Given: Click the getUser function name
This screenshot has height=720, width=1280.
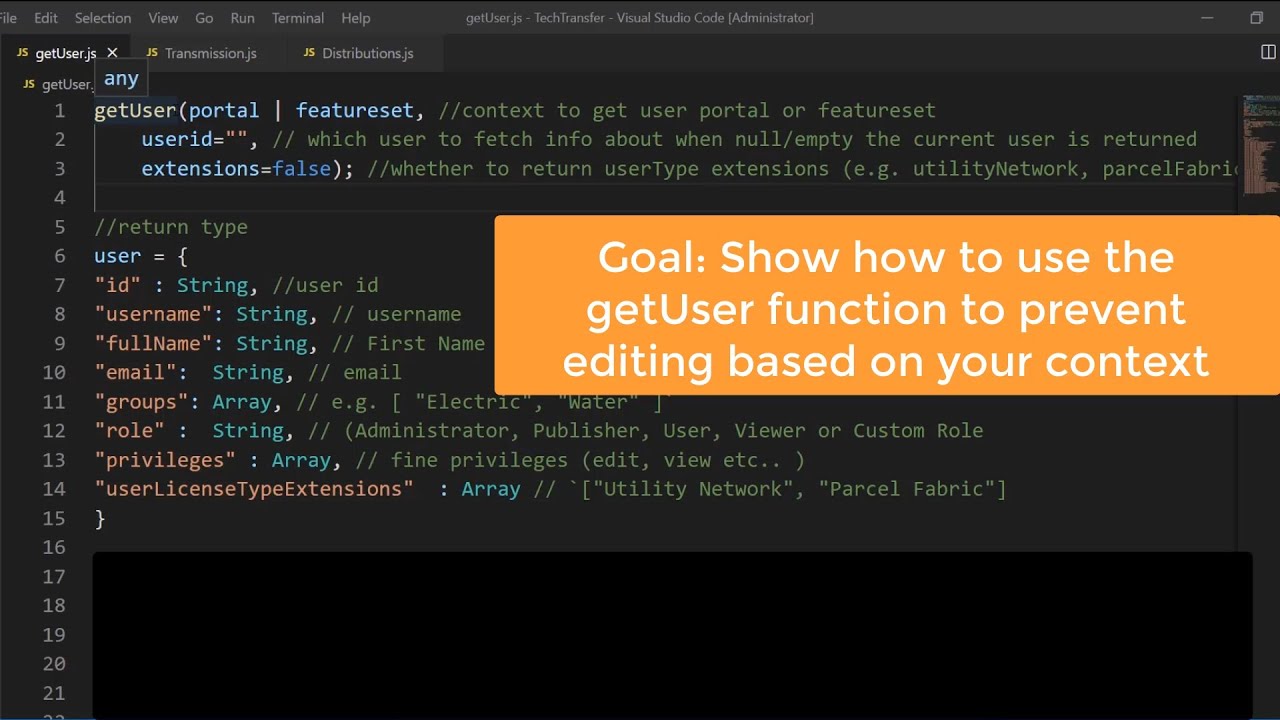Looking at the screenshot, I should (135, 110).
